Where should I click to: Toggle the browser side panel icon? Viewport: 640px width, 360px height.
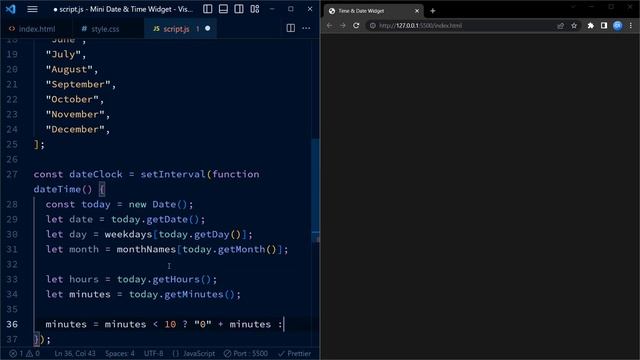pyautogui.click(x=604, y=26)
